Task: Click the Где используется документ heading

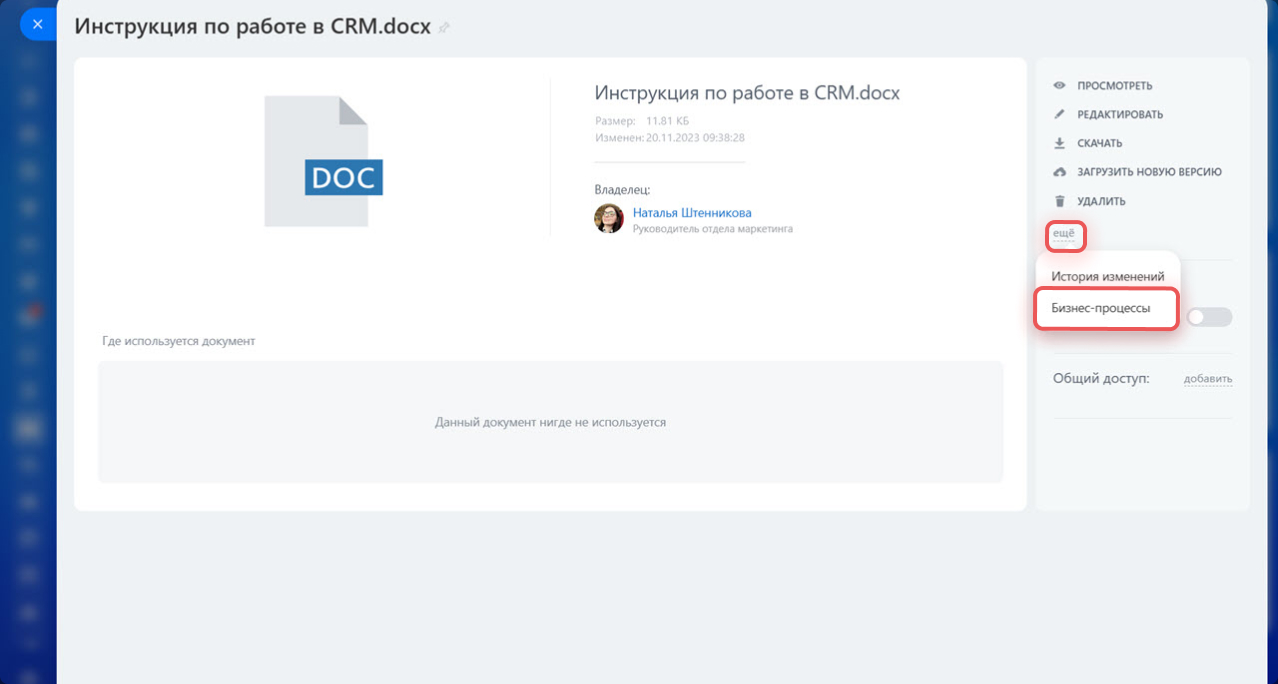Action: pos(179,341)
